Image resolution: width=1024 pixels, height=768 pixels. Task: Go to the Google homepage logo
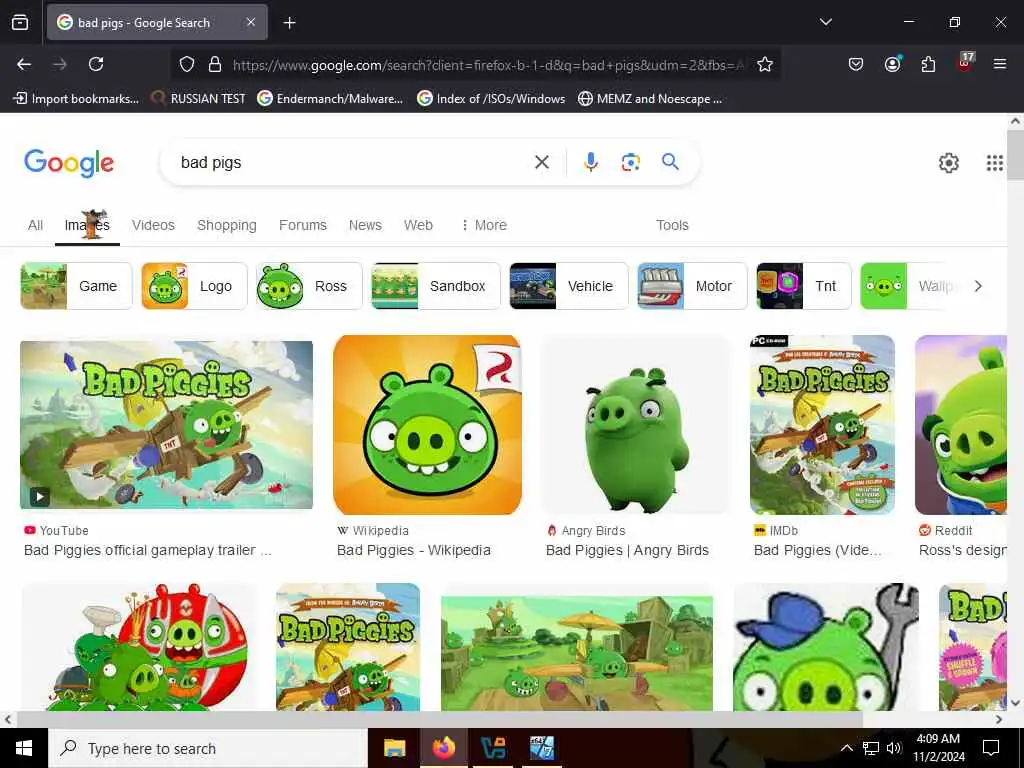pyautogui.click(x=69, y=163)
